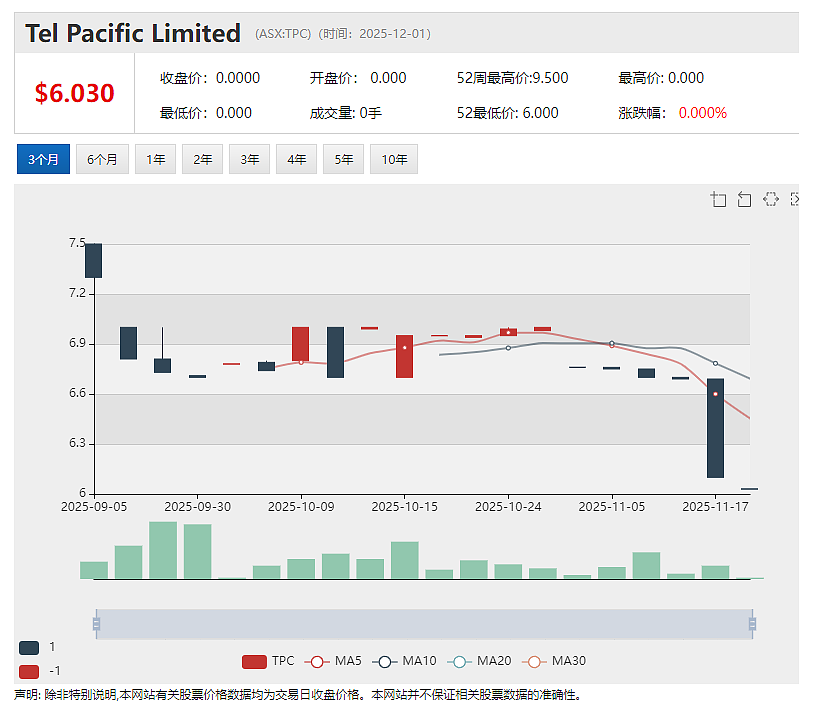
Task: Switch to the 6个月 time range
Action: pos(102,159)
